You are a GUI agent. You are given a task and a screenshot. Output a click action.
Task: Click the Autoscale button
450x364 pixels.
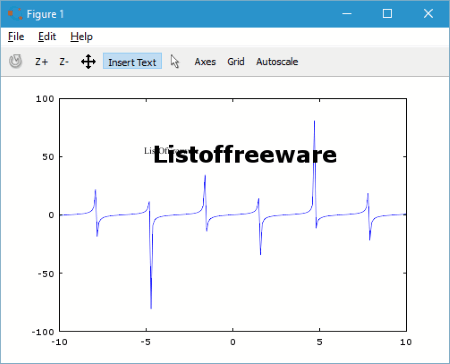pyautogui.click(x=277, y=62)
